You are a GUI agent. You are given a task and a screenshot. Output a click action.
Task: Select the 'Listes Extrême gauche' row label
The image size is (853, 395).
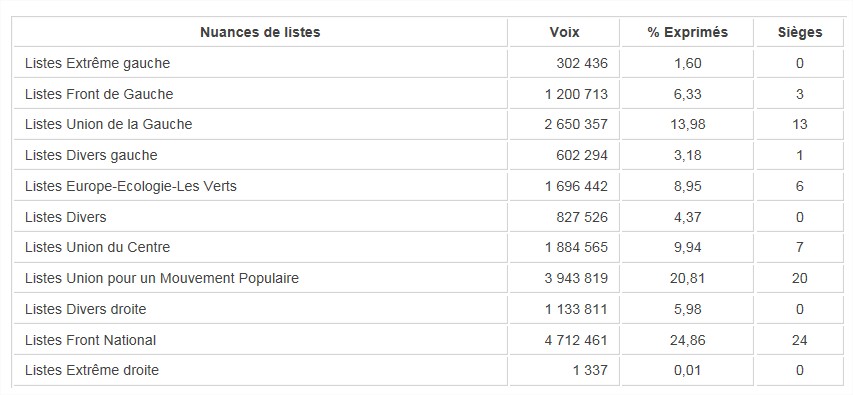tap(97, 63)
